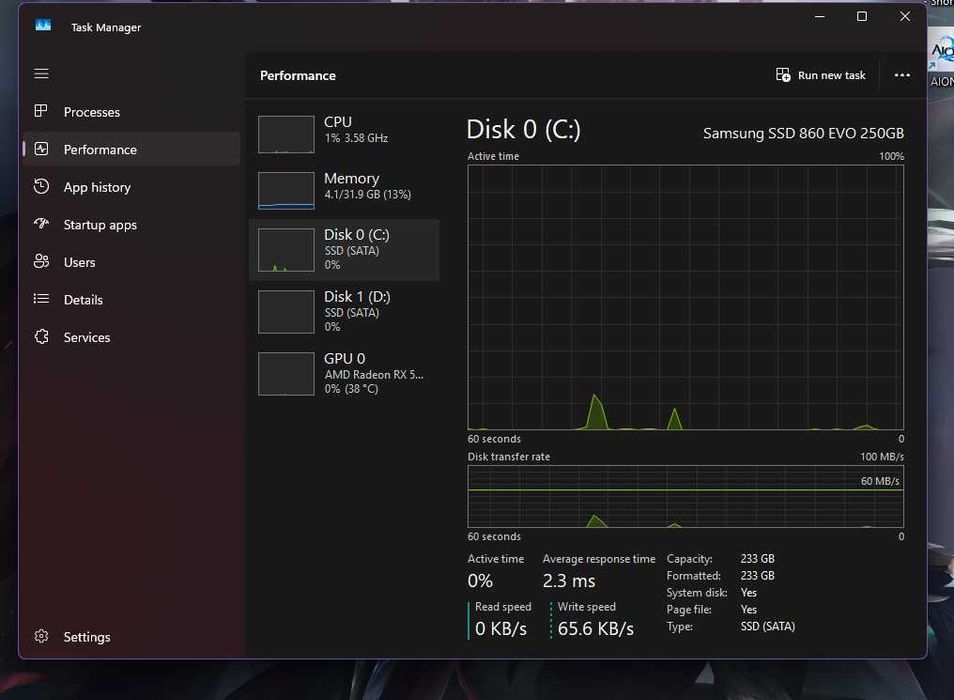Open the three-dot more options menu
Viewport: 954px width, 700px height.
point(902,75)
